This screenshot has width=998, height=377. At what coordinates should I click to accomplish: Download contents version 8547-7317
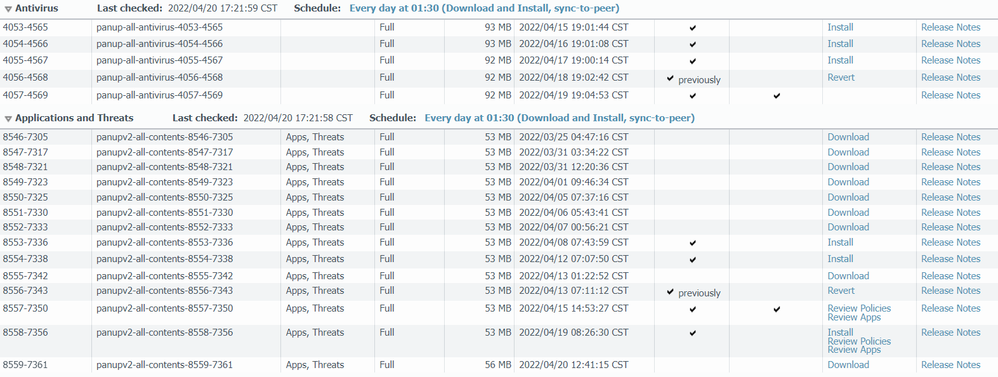(x=848, y=152)
